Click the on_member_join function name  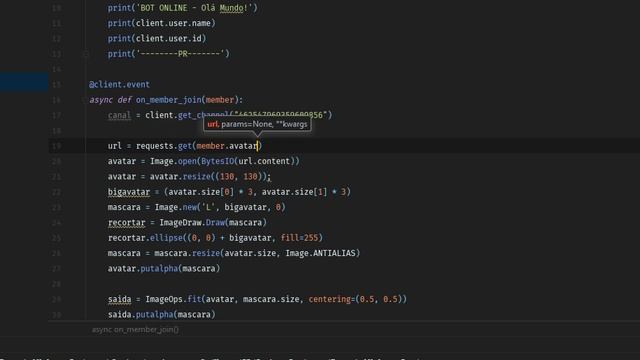(169, 100)
